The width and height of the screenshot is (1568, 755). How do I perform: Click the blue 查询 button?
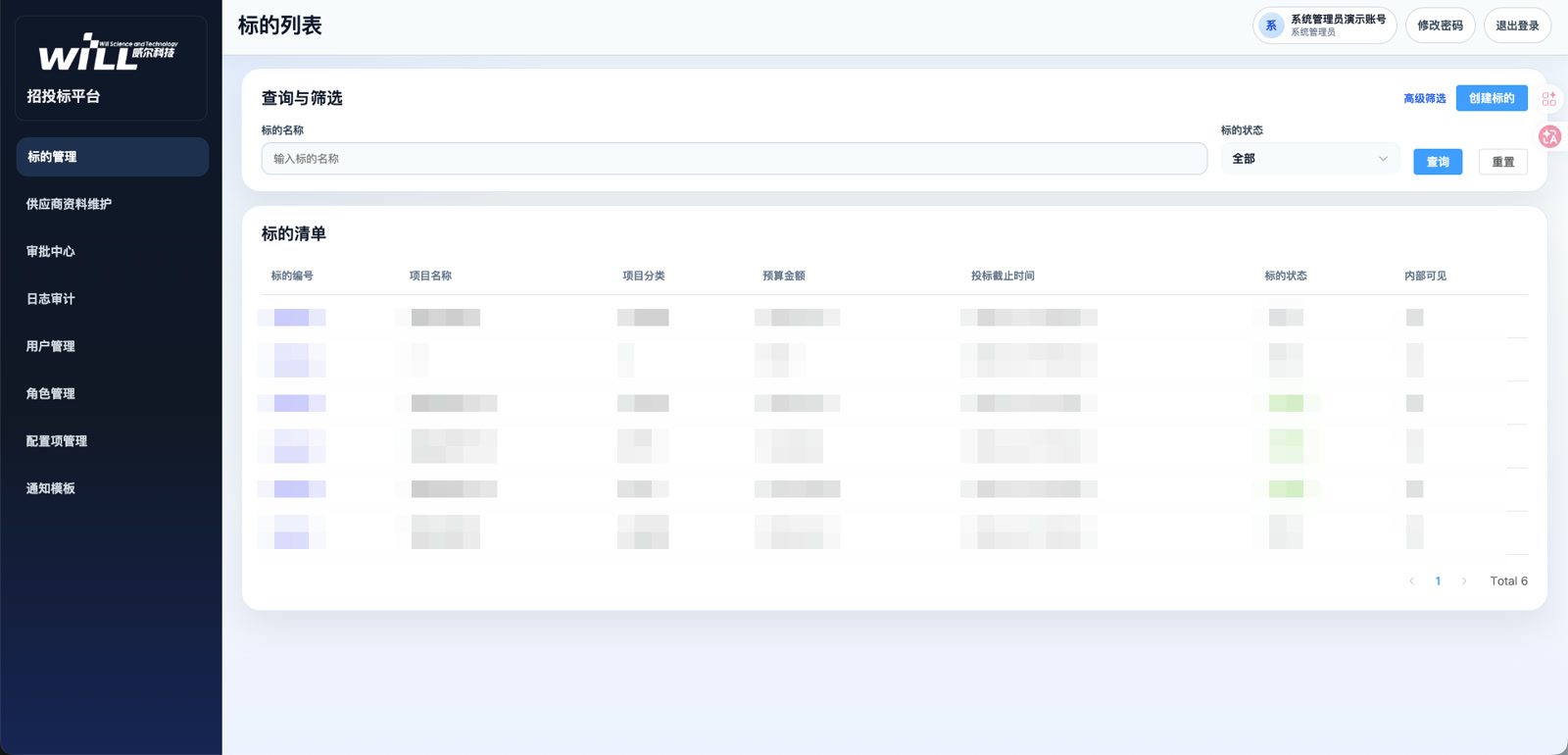click(x=1438, y=162)
